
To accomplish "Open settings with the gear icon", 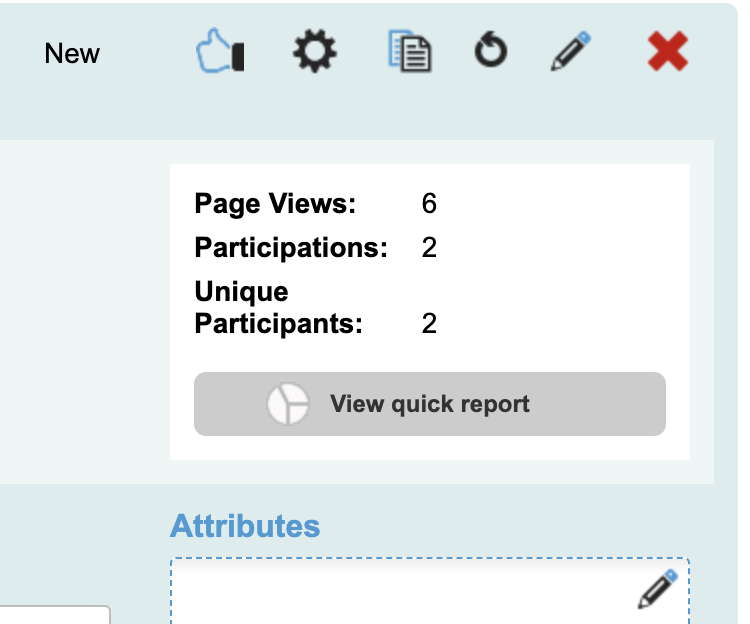I will (314, 52).
